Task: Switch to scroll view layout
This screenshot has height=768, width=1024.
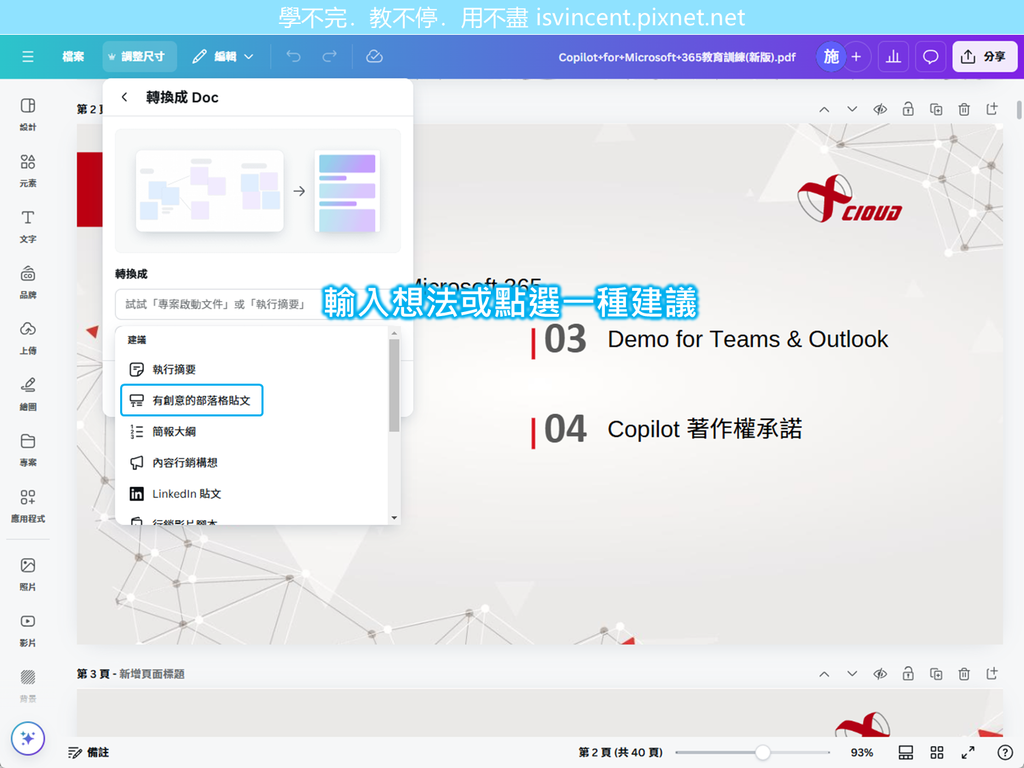Action: [906, 752]
